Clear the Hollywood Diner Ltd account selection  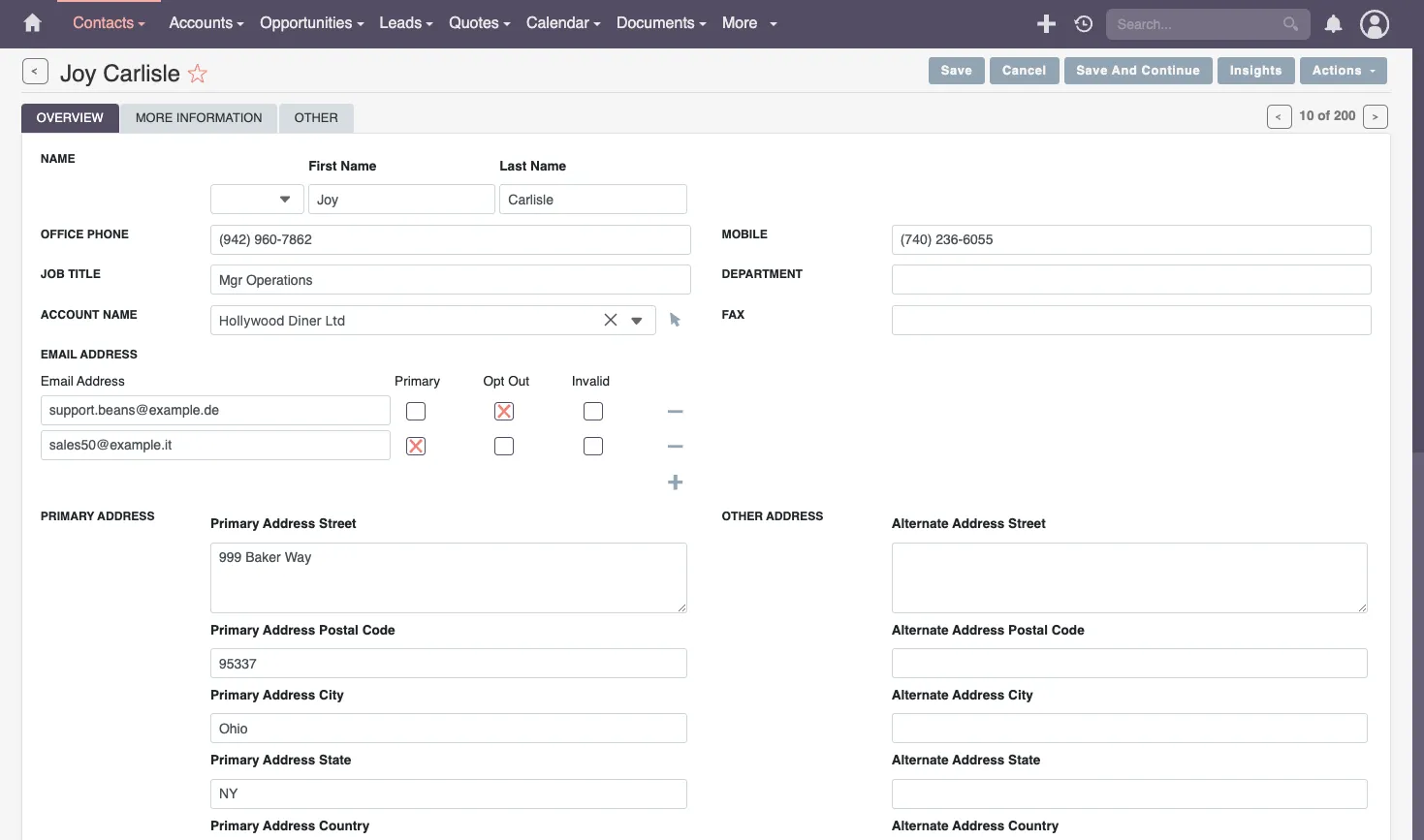pyautogui.click(x=611, y=321)
